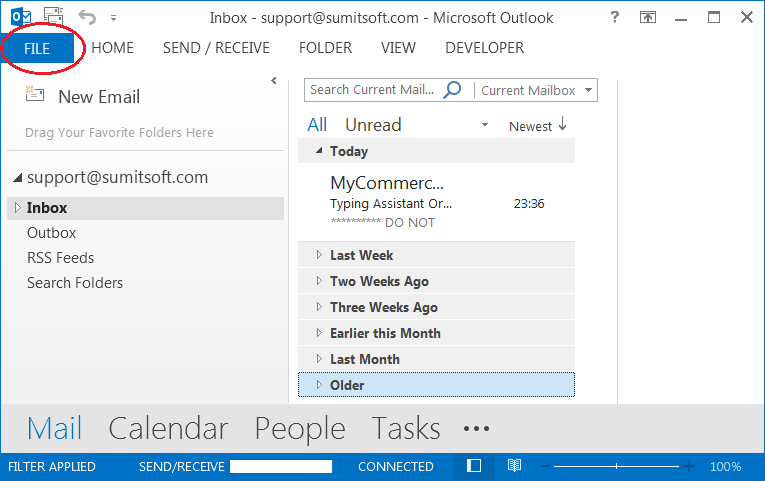The width and height of the screenshot is (765, 481).
Task: Collapse the support@sumitsoft.com account tree
Action: coord(18,178)
